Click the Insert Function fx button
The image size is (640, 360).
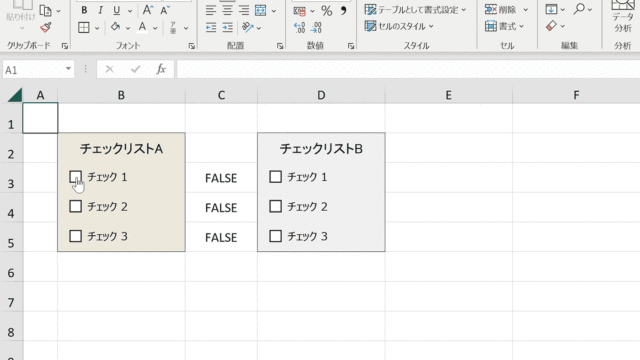161,69
